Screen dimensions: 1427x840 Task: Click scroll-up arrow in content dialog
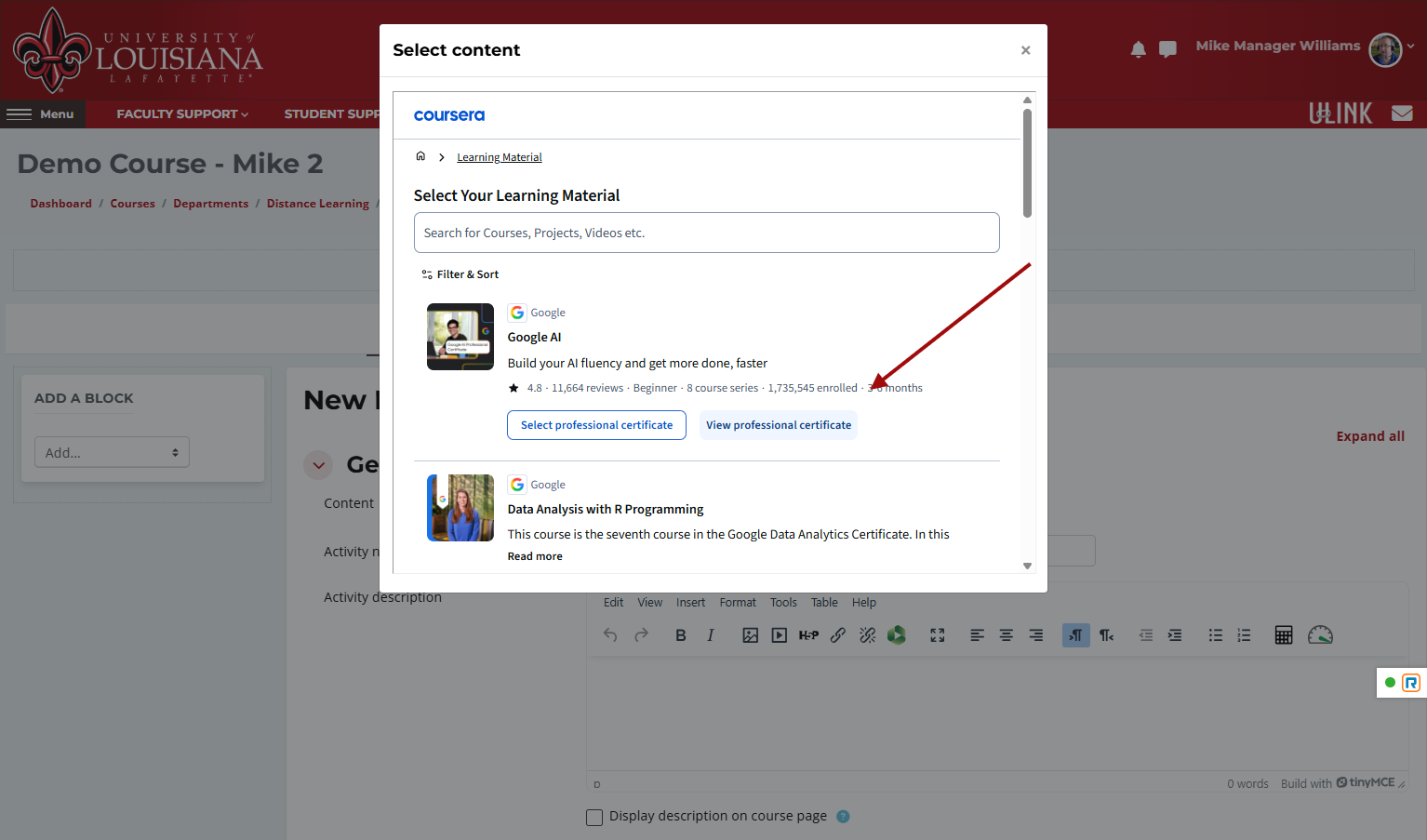1027,100
